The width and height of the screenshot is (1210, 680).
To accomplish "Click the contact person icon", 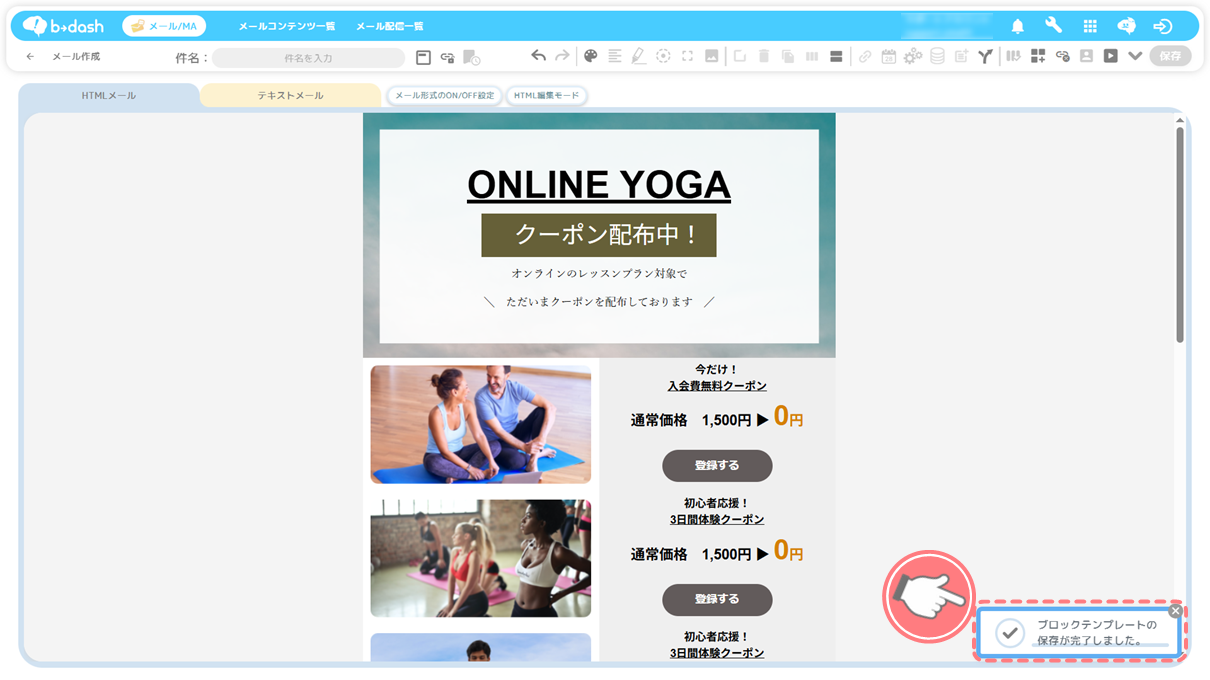I will [x=1086, y=56].
